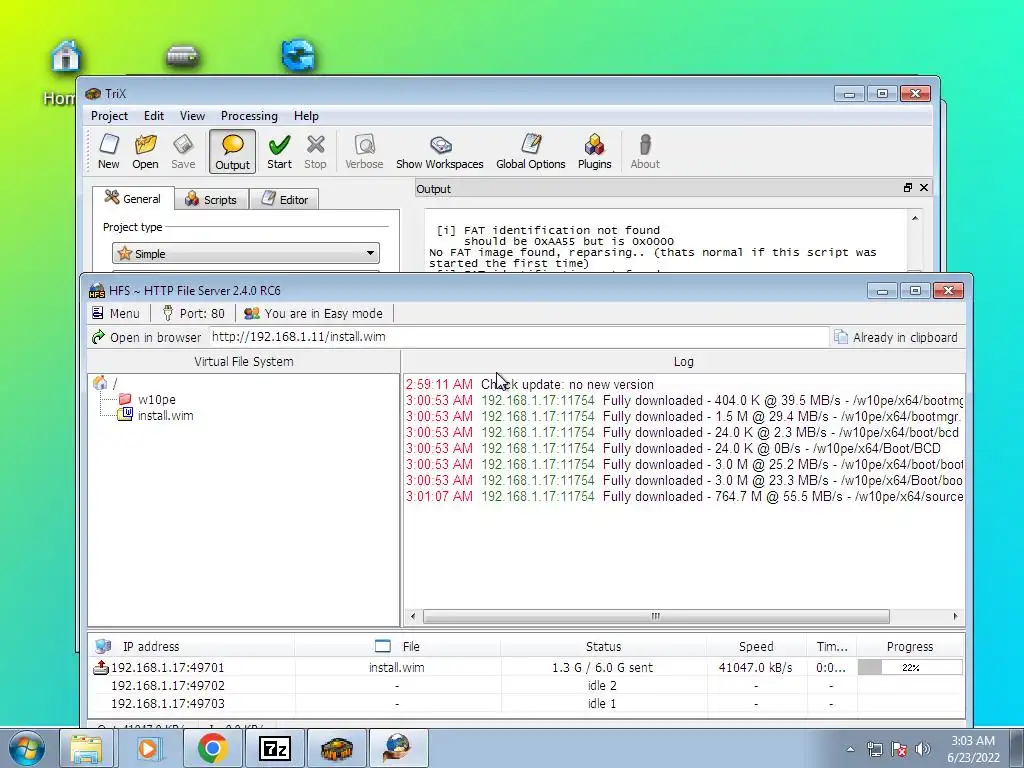Click the network tray icon
The height and width of the screenshot is (768, 1024).
(874, 749)
